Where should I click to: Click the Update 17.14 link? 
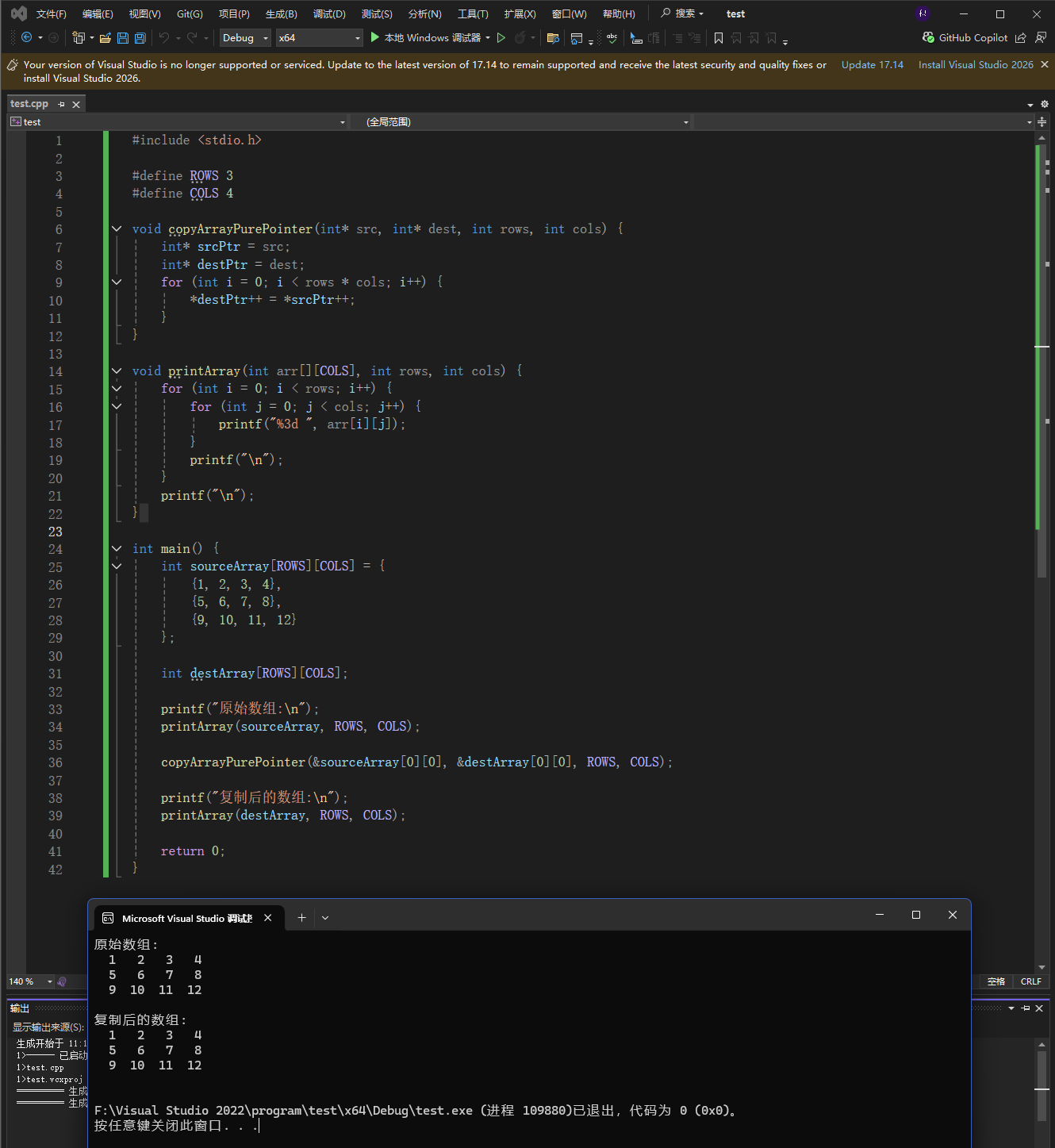[872, 65]
